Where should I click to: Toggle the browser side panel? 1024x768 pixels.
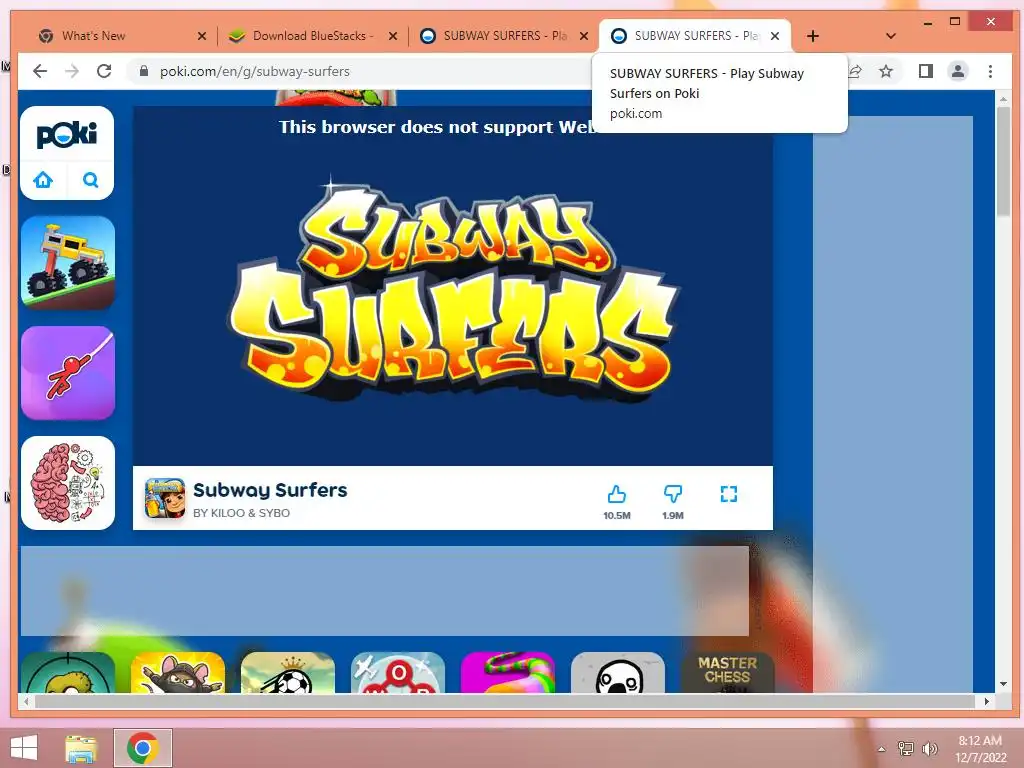[x=925, y=71]
